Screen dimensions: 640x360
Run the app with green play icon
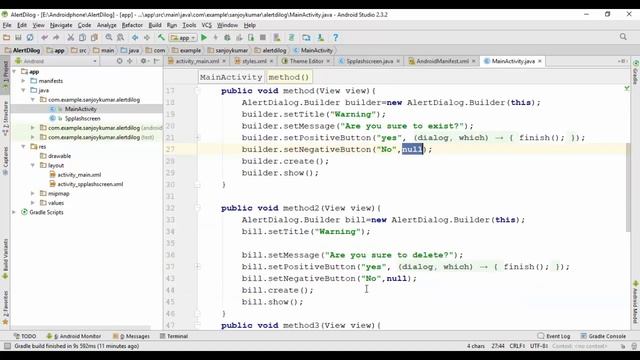pos(204,38)
